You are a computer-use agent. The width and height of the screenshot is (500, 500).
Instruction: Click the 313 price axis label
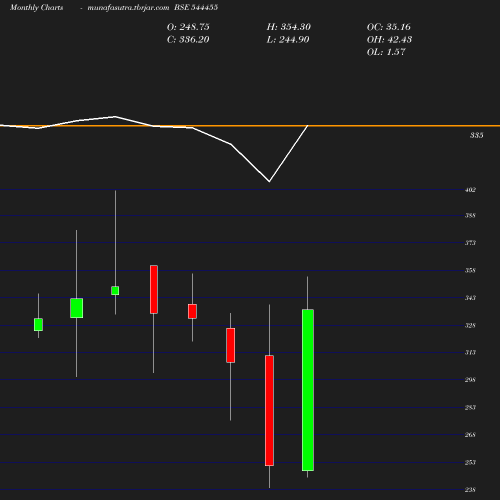[470, 352]
